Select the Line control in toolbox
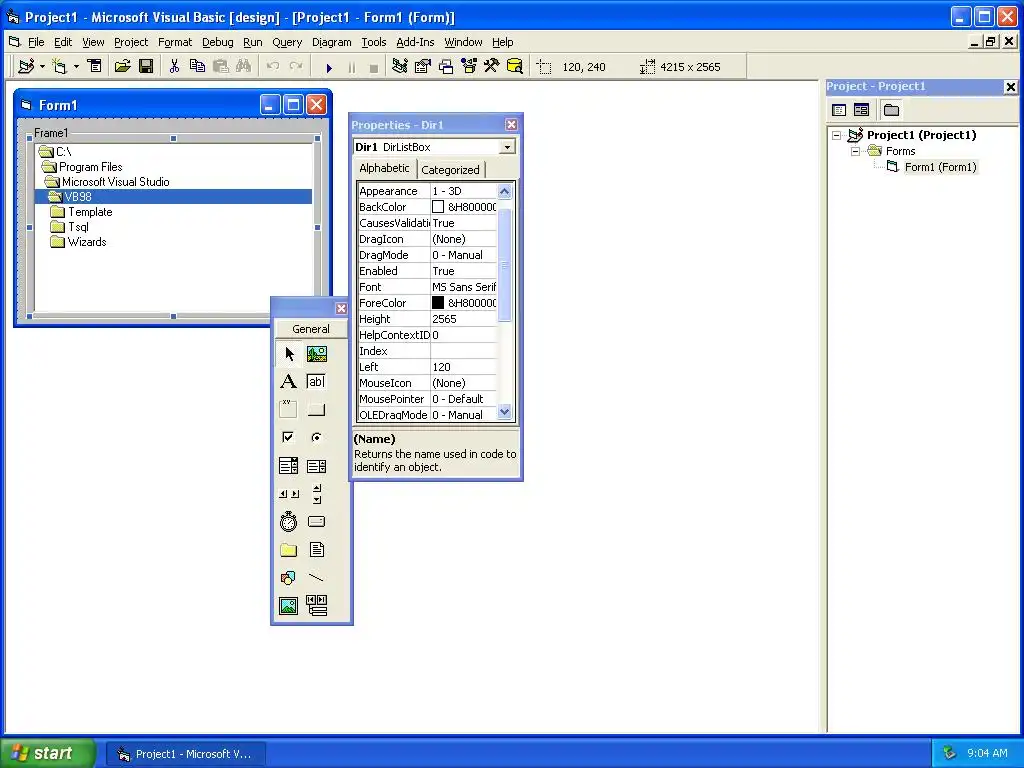The width and height of the screenshot is (1024, 768). (x=317, y=578)
